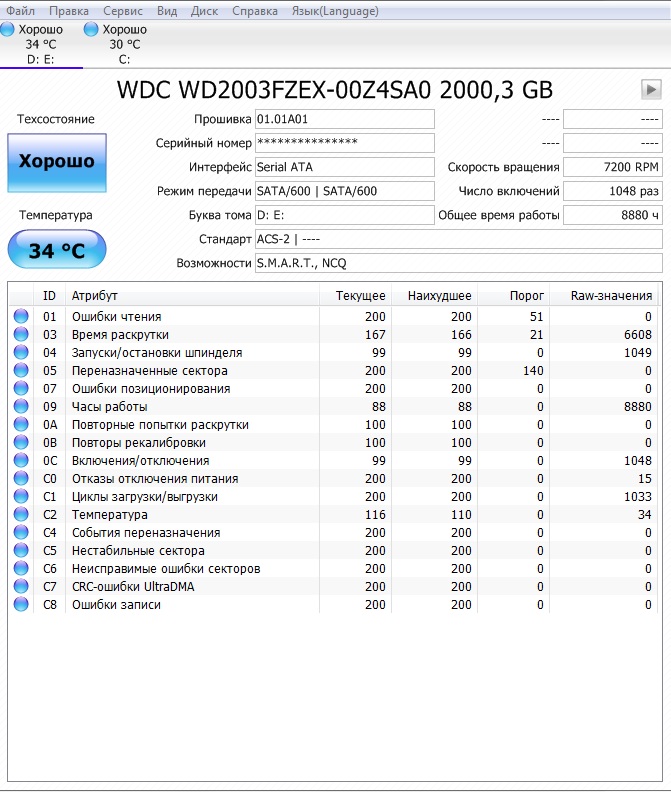Click status icon for Повторы рекалибровки row
671x792 pixels.
click(21, 442)
